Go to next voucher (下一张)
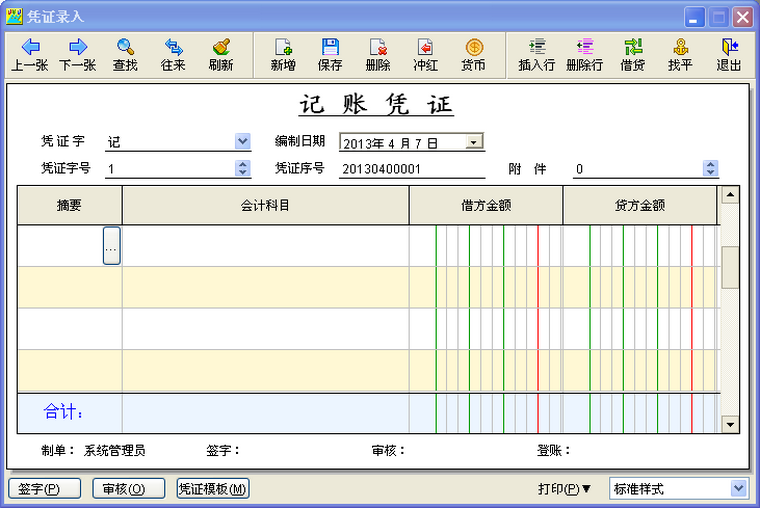The height and width of the screenshot is (508, 760). tap(78, 55)
